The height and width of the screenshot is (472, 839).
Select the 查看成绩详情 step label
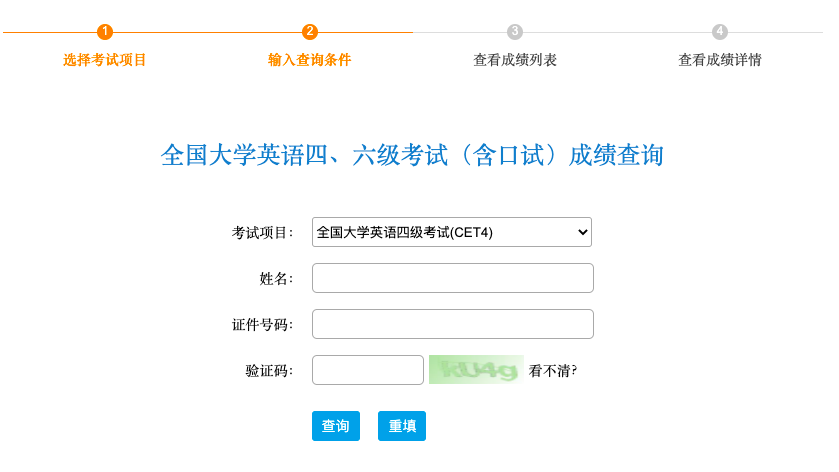tap(720, 59)
